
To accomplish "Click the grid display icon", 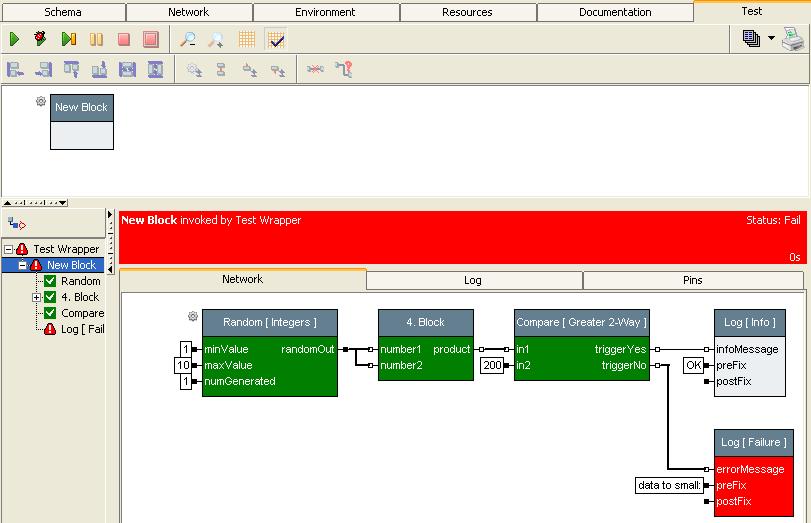I will (247, 40).
